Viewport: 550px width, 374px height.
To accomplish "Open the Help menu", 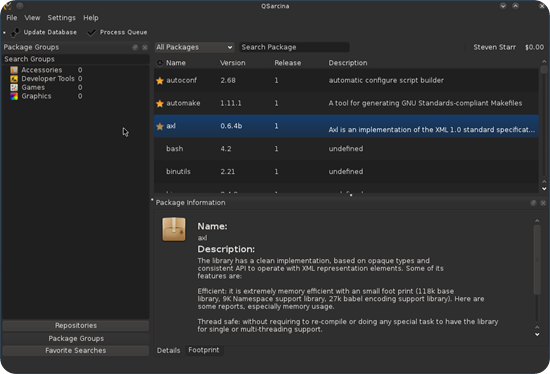I will tap(91, 18).
